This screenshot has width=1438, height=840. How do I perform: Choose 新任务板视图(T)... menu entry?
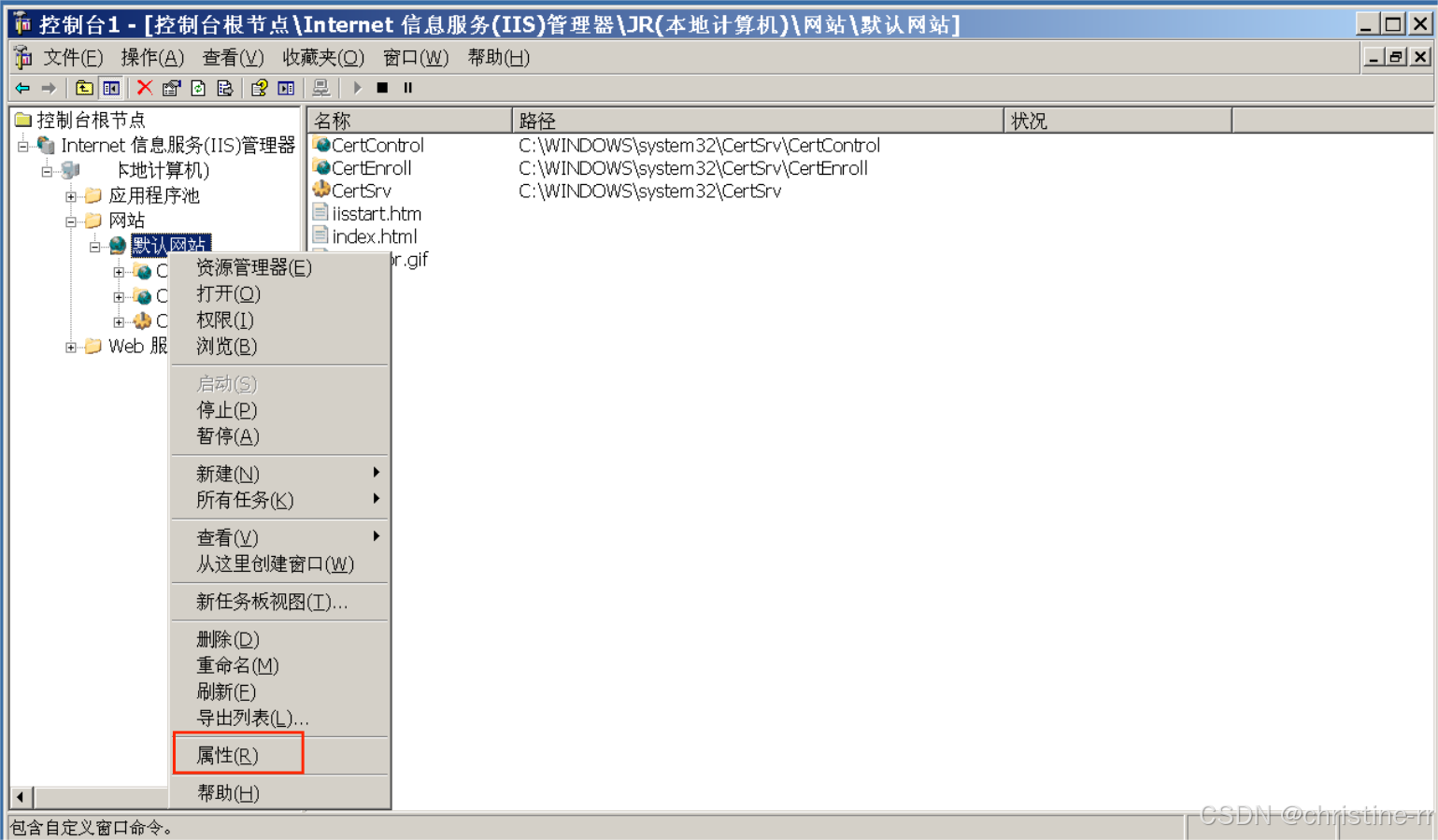click(x=279, y=602)
